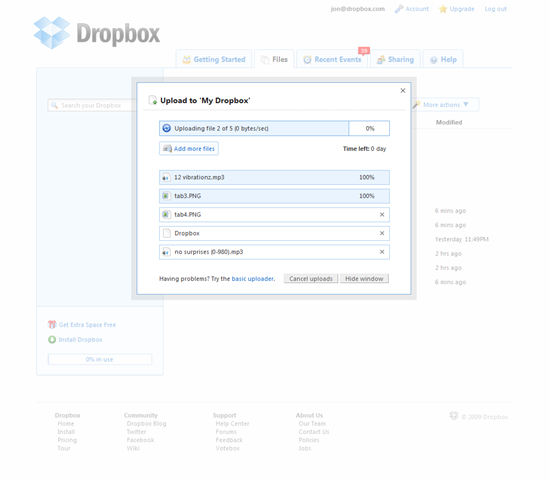This screenshot has height=480, width=549.
Task: Close the Upload to My Dropbox dialog
Action: (x=403, y=91)
